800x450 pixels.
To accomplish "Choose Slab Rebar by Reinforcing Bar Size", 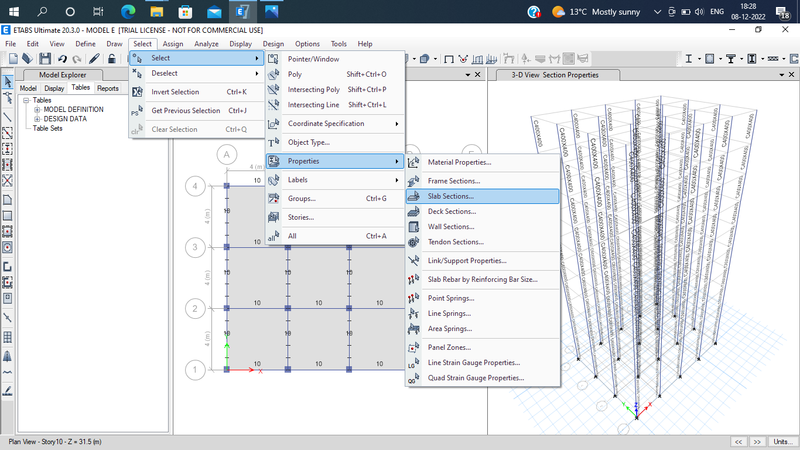I will pyautogui.click(x=483, y=280).
